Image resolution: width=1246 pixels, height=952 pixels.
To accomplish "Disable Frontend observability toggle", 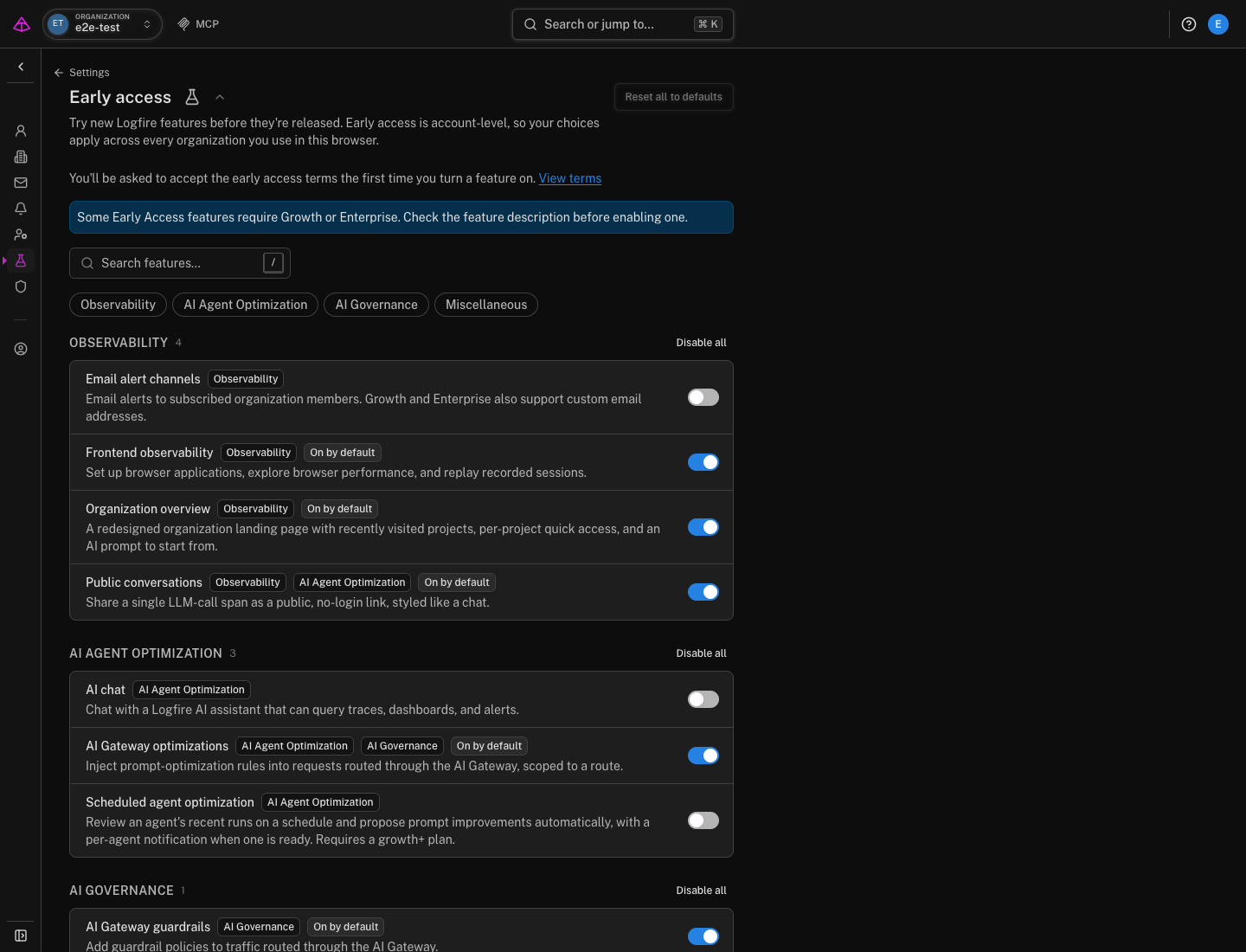I will (x=703, y=462).
